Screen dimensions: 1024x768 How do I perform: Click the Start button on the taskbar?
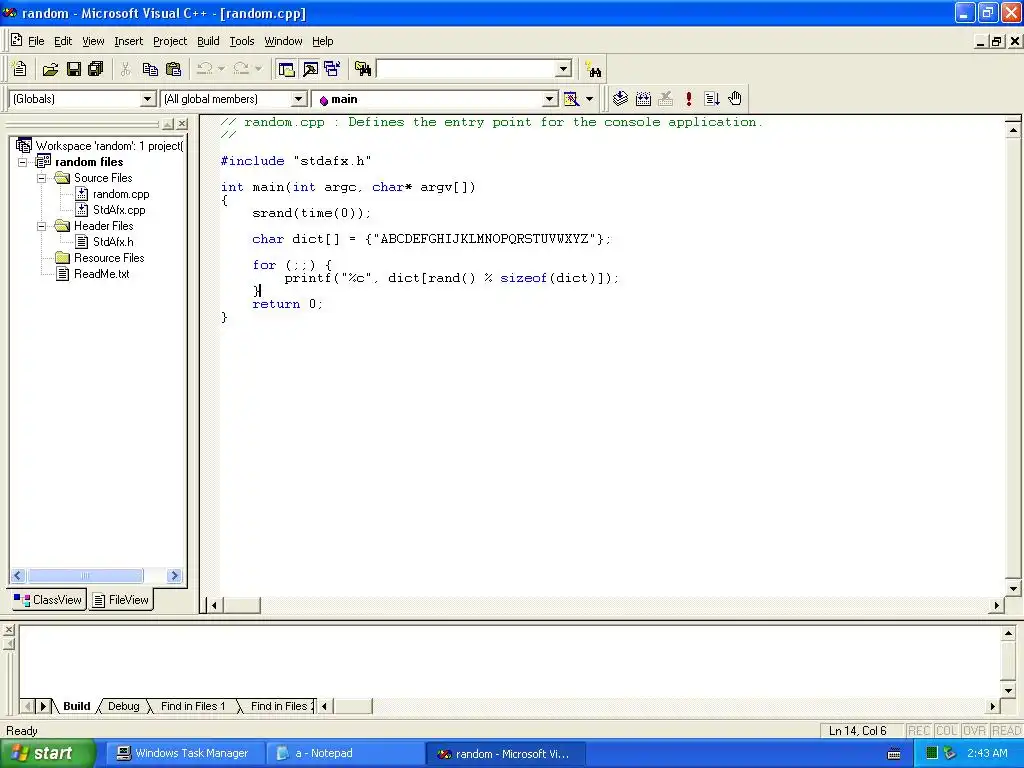coord(47,754)
